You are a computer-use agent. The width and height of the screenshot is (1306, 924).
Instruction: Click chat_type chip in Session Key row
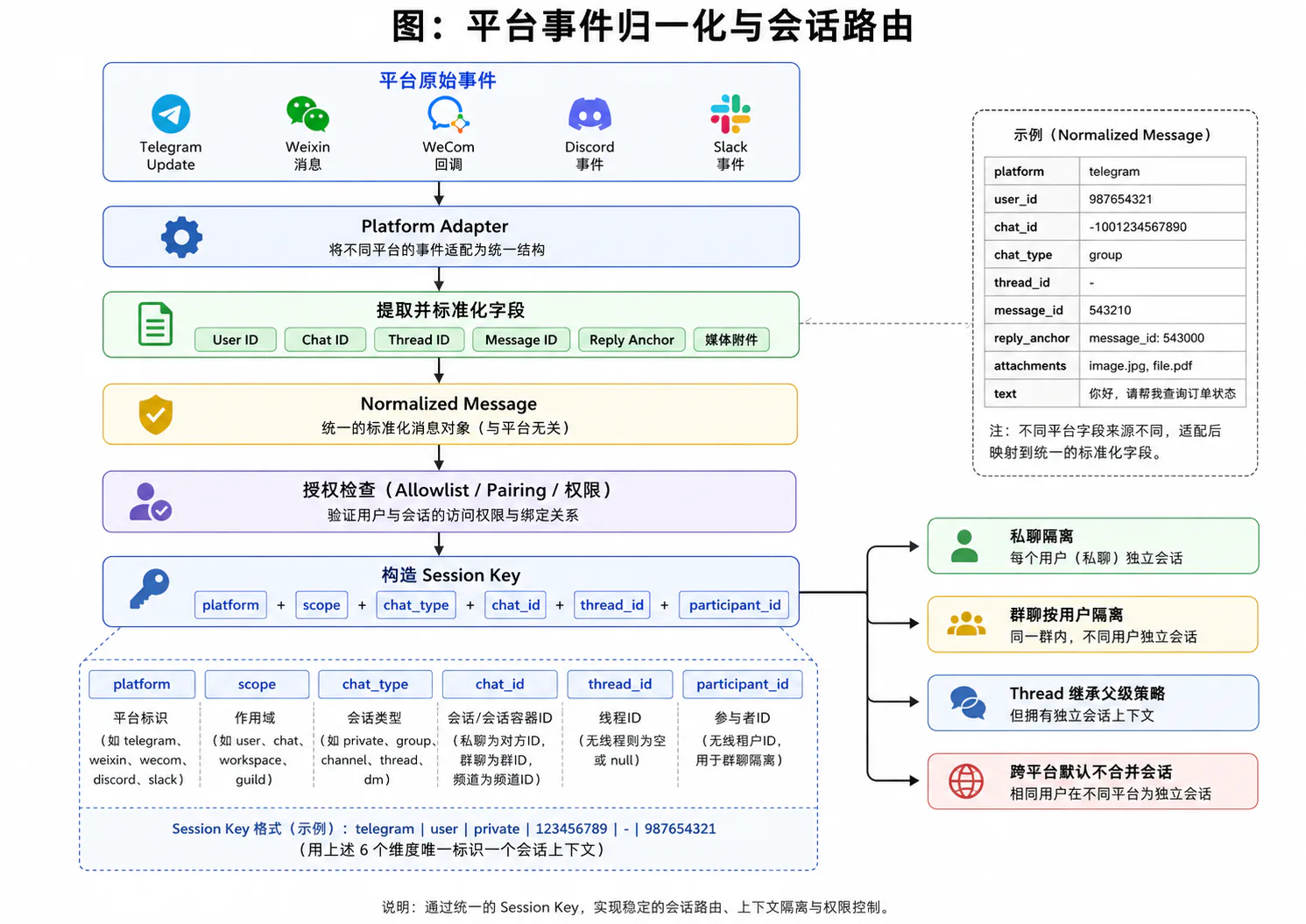(416, 605)
